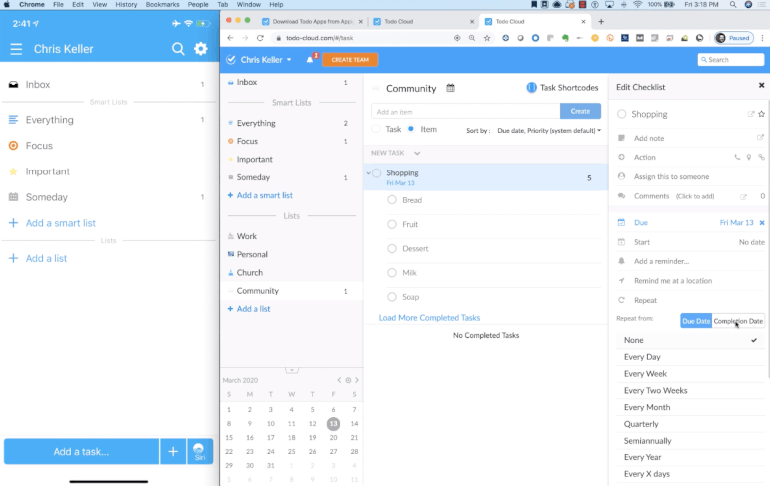This screenshot has height=486, width=770.
Task: Open Shopping name in the expanded editor icon
Action: [x=751, y=114]
